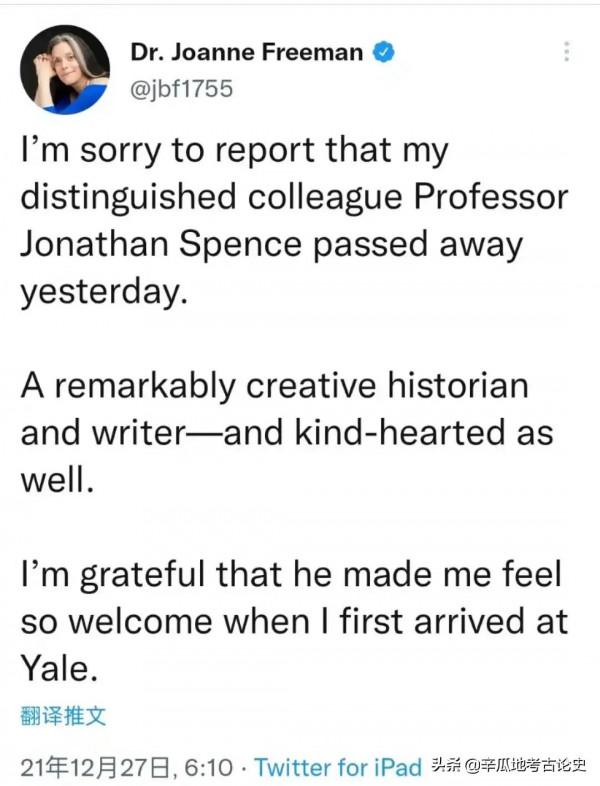
Task: Click the blue verified badge icon
Action: click(x=384, y=53)
